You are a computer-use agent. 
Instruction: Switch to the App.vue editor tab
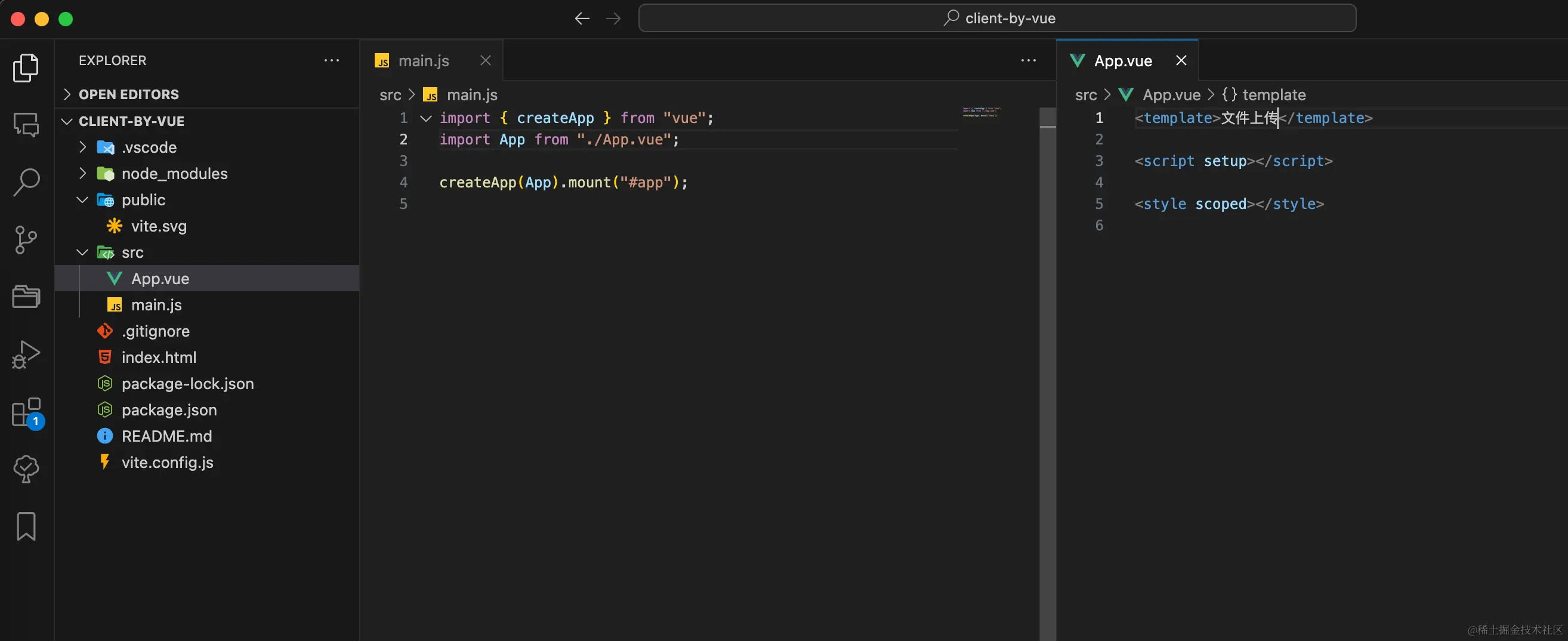coord(1127,60)
